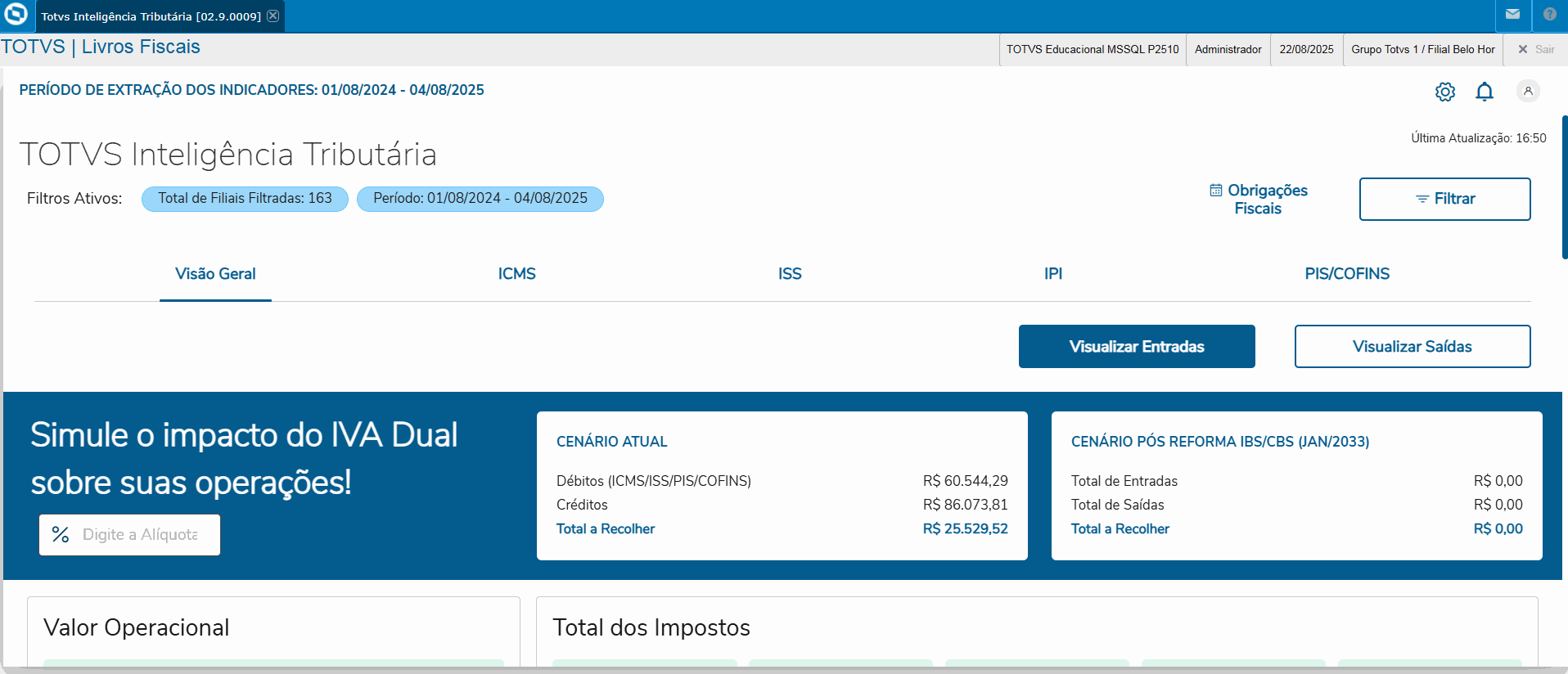
Task: Open the mail envelope icon
Action: click(x=1512, y=14)
